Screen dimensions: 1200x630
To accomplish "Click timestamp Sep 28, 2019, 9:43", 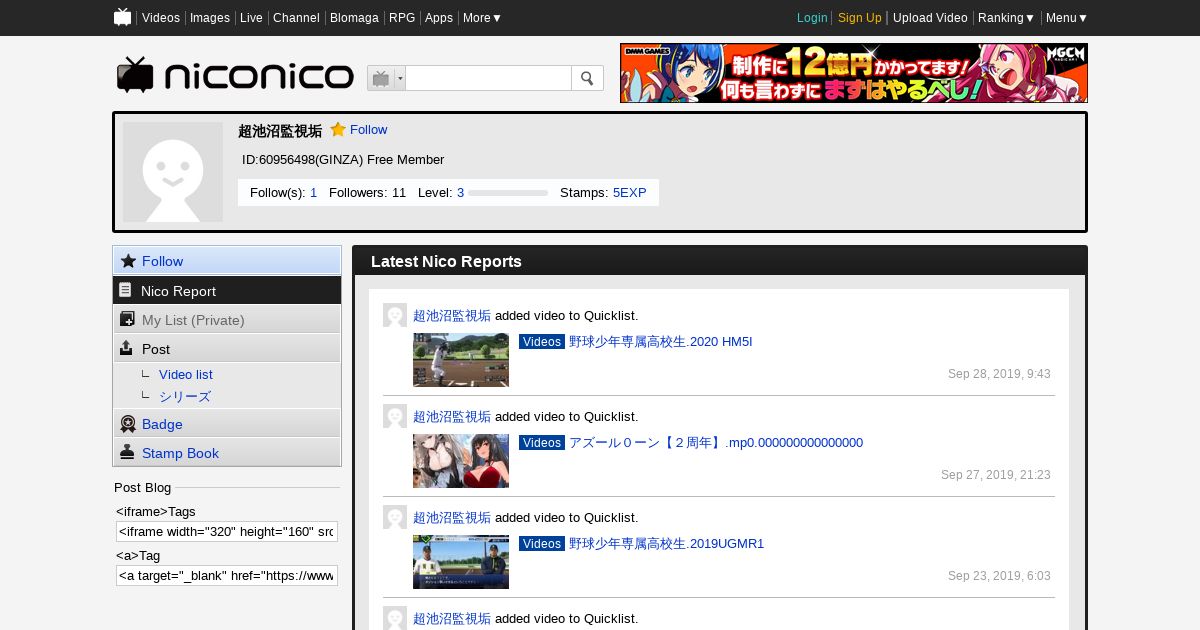I will coord(999,374).
